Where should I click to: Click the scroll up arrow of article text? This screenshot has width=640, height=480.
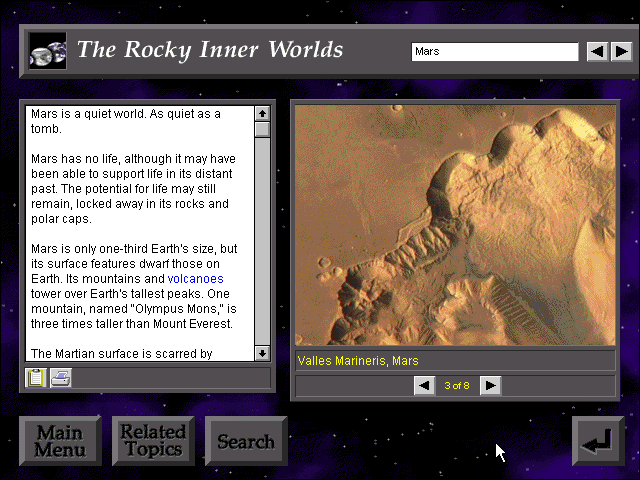(x=262, y=113)
